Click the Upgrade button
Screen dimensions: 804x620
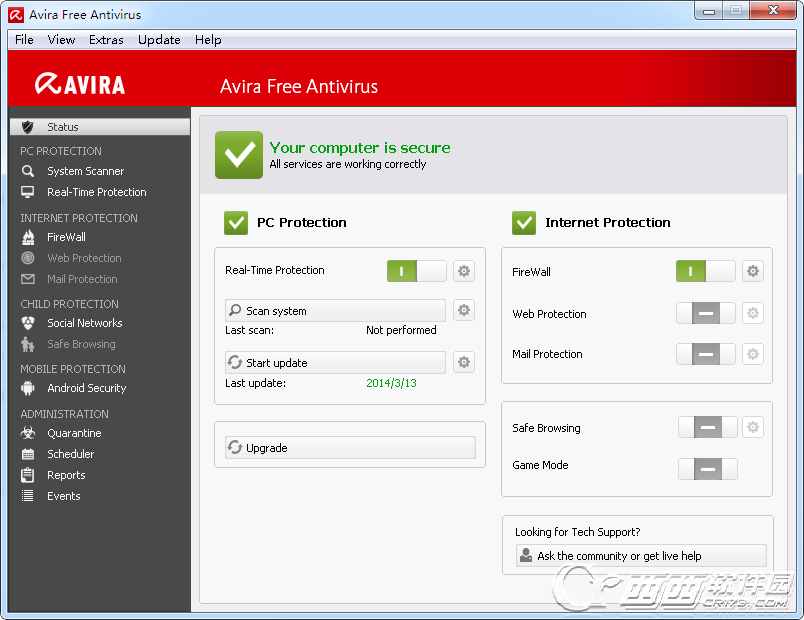click(350, 448)
